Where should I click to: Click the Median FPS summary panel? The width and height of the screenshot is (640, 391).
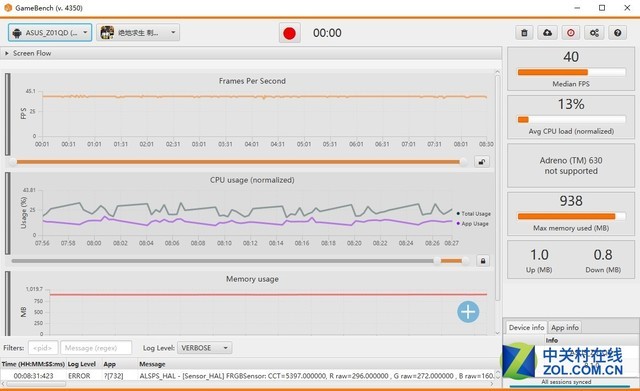tap(571, 69)
